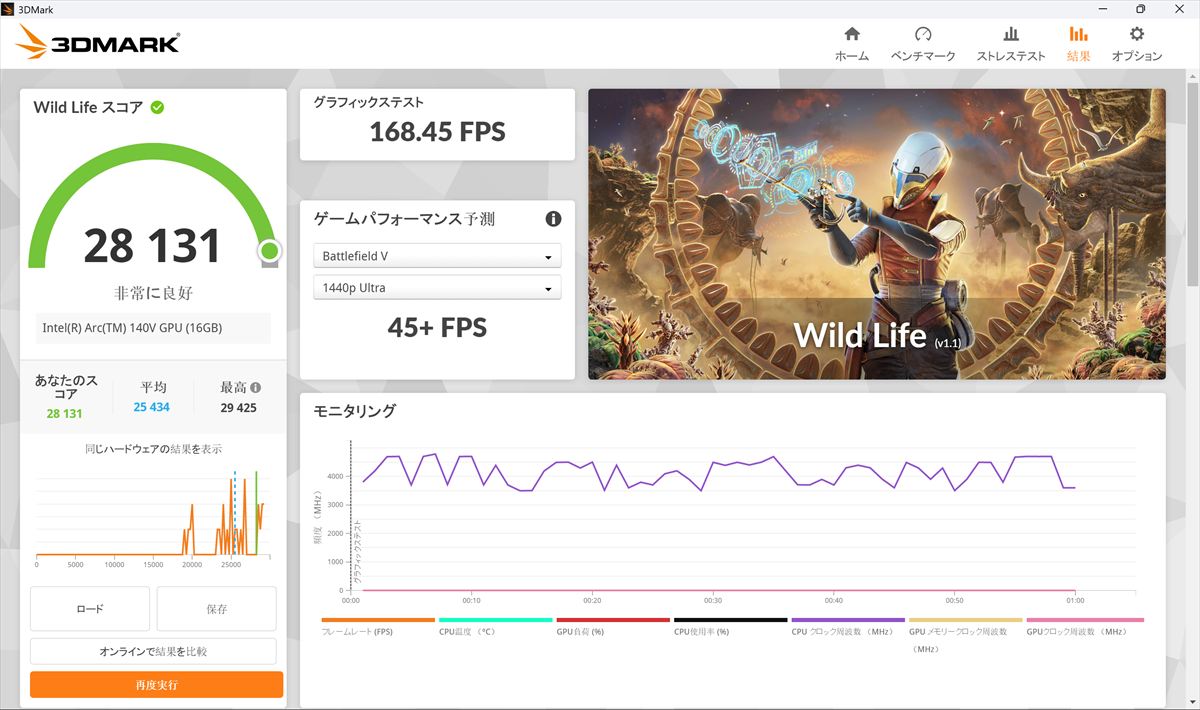Switch to the ベンチマーク tab

923,44
